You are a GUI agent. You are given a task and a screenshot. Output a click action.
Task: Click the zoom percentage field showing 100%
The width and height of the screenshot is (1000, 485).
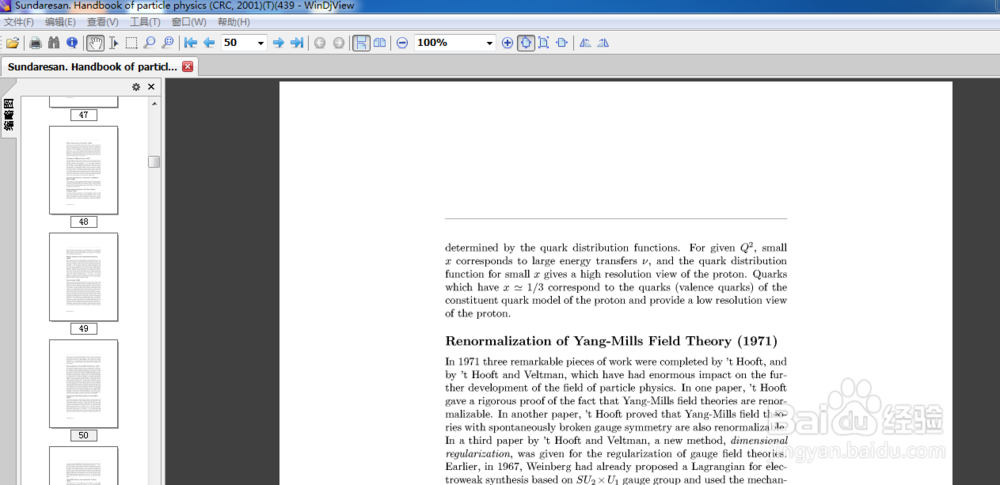coord(449,43)
